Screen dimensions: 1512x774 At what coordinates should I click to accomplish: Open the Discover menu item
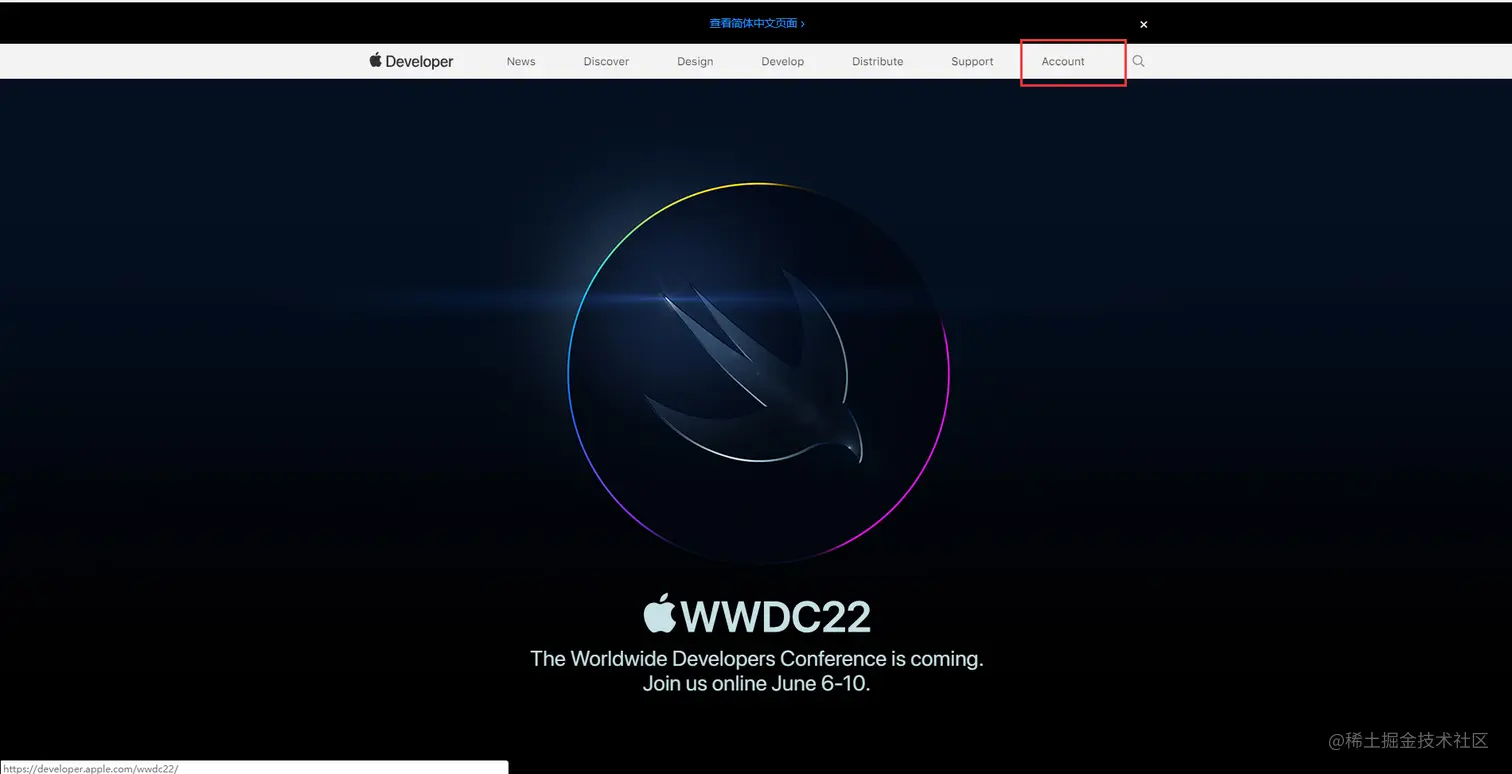click(606, 61)
